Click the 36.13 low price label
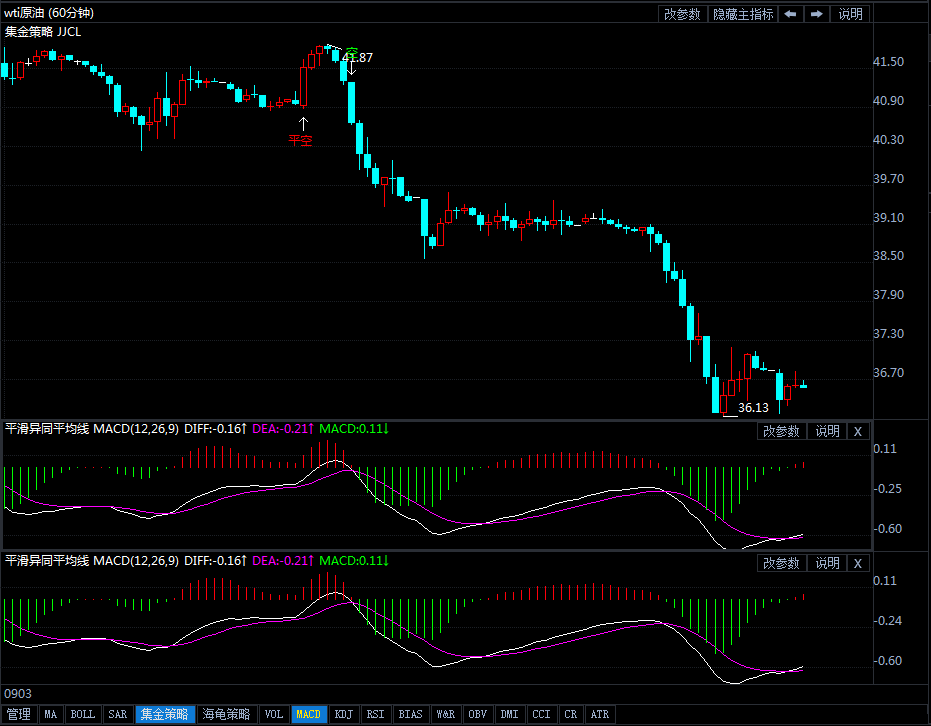This screenshot has width=931, height=726. pos(753,408)
